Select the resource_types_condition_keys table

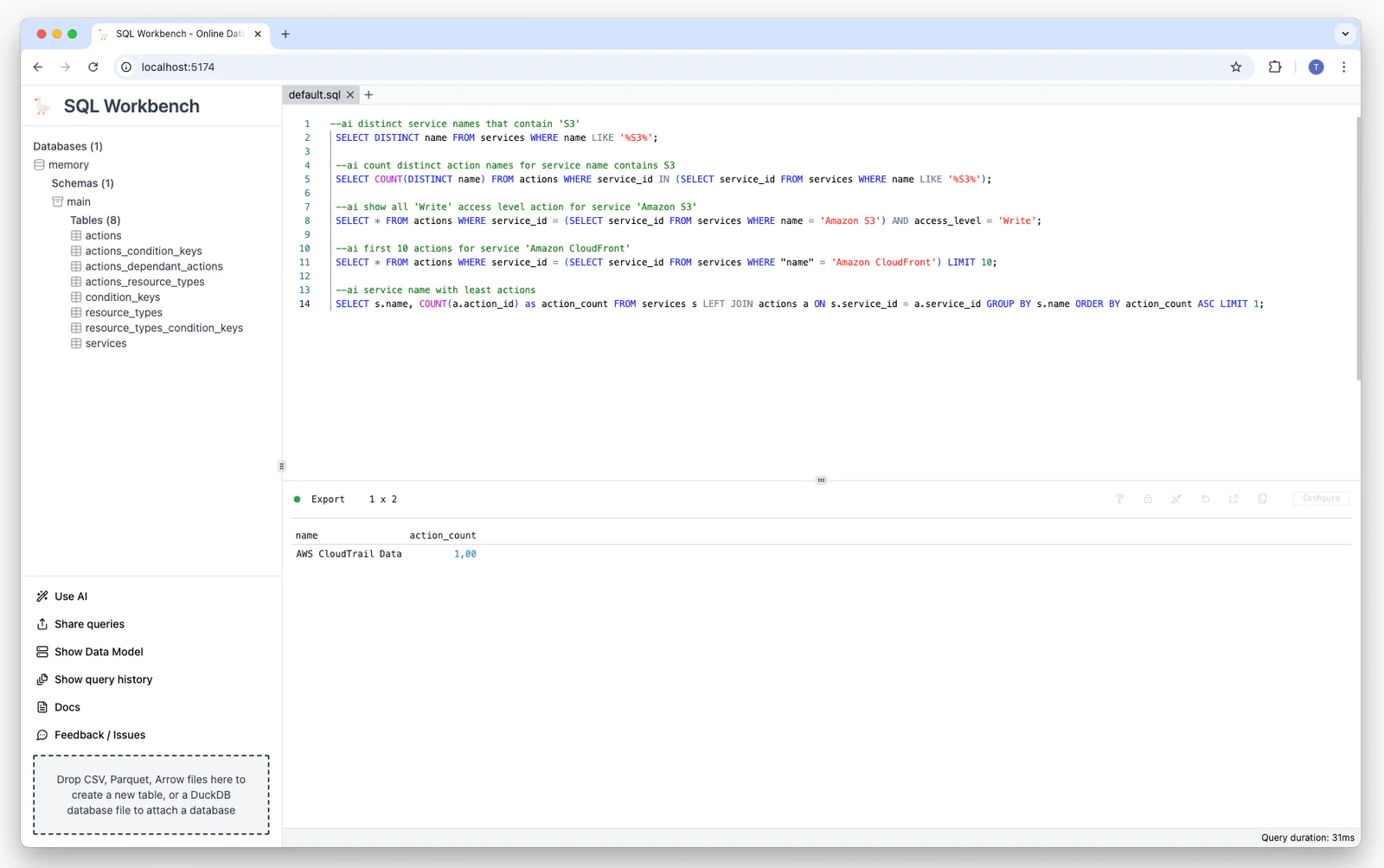pyautogui.click(x=163, y=329)
